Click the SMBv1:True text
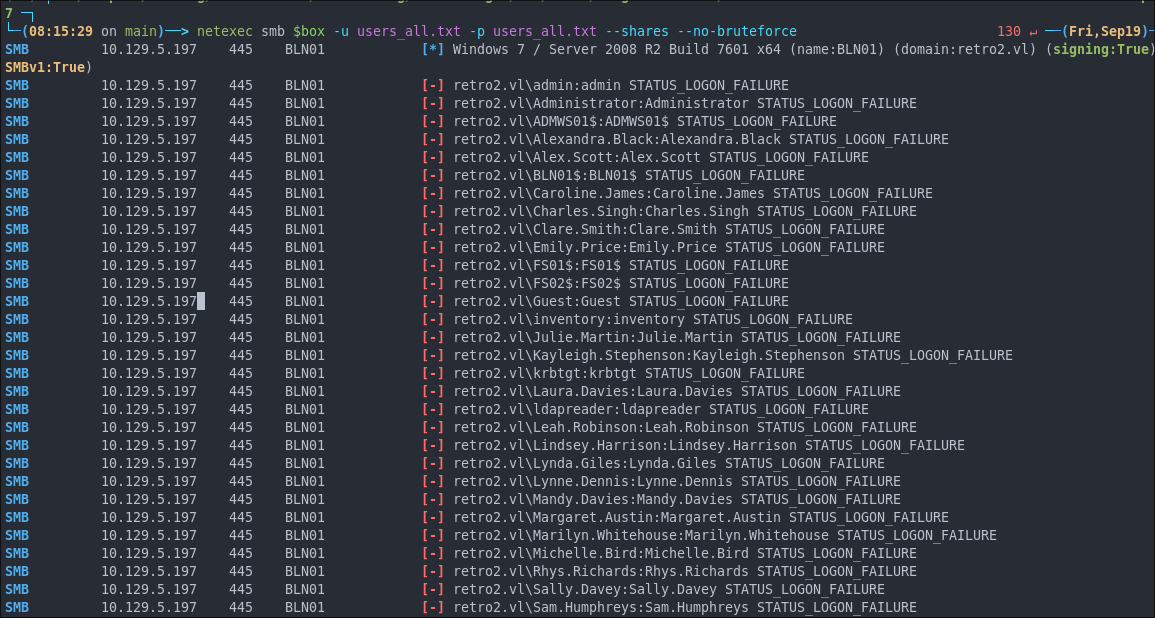Screen dimensions: 1155x618 (x=45, y=67)
